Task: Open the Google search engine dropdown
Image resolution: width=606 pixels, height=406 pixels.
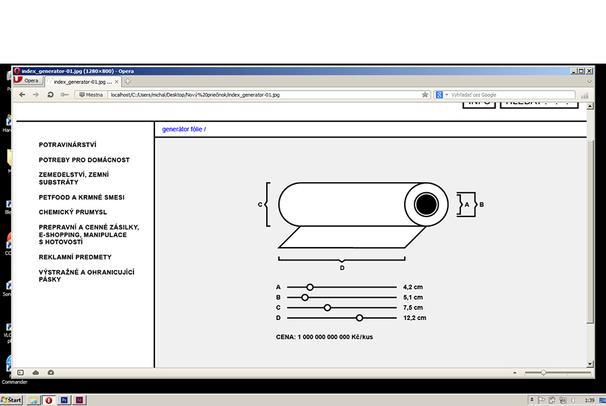Action: pyautogui.click(x=441, y=94)
